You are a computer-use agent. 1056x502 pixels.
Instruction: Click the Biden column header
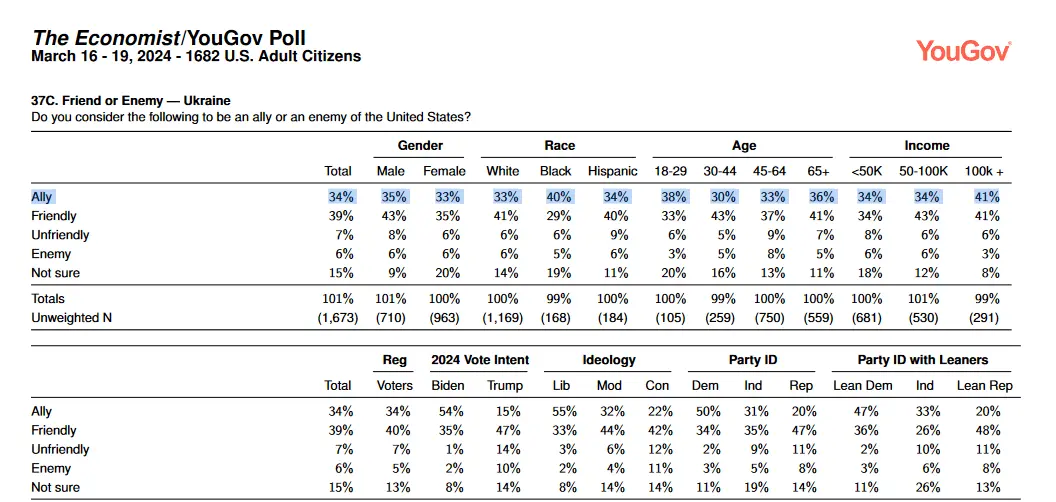[x=447, y=385]
